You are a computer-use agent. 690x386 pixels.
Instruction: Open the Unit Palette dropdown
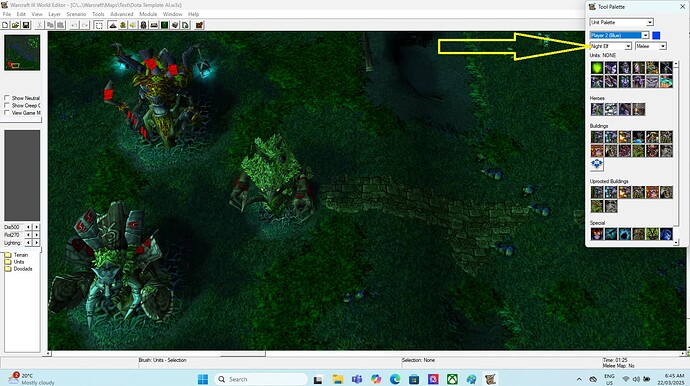(621, 22)
